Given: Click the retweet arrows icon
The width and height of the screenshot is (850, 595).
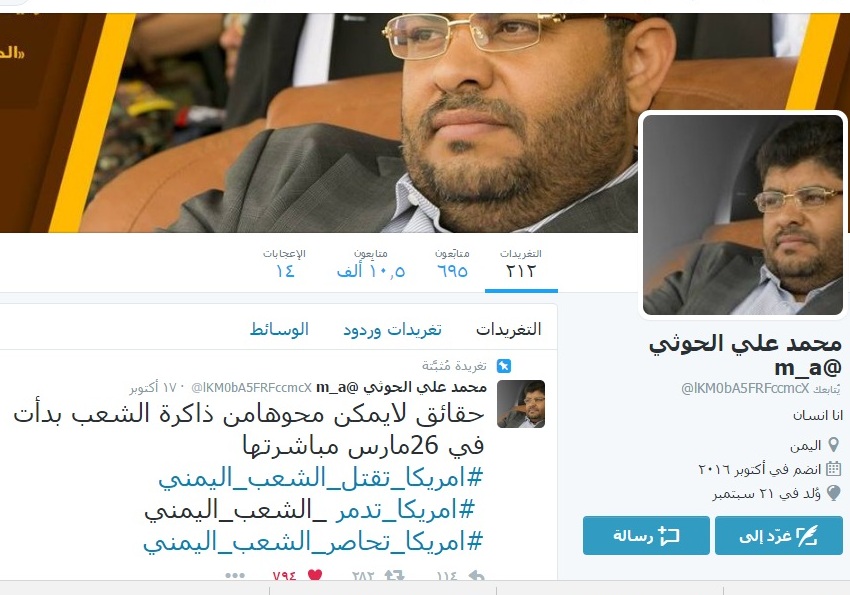Looking at the screenshot, I should 395,575.
